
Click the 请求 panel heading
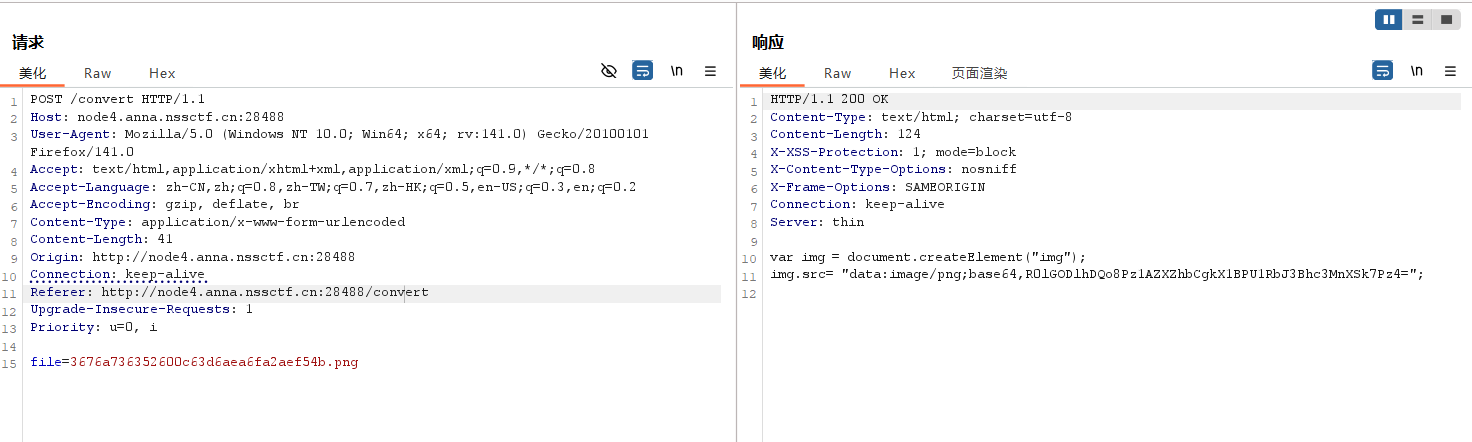28,42
